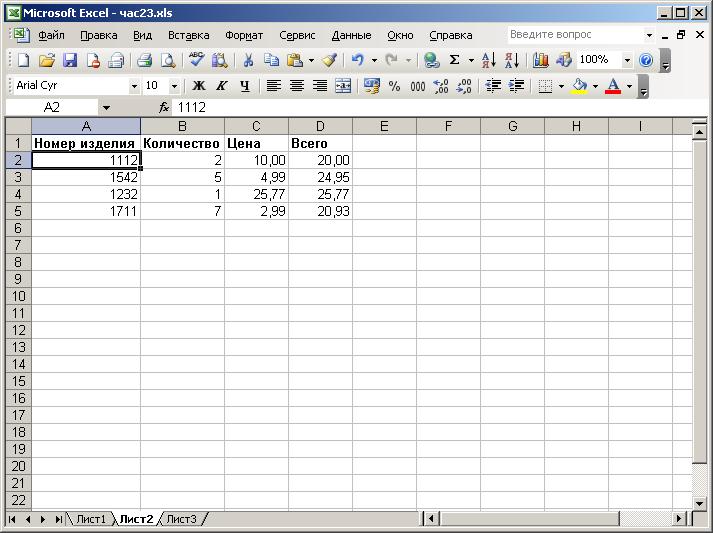The image size is (713, 533).
Task: Apply the red font color swatch
Action: (613, 85)
